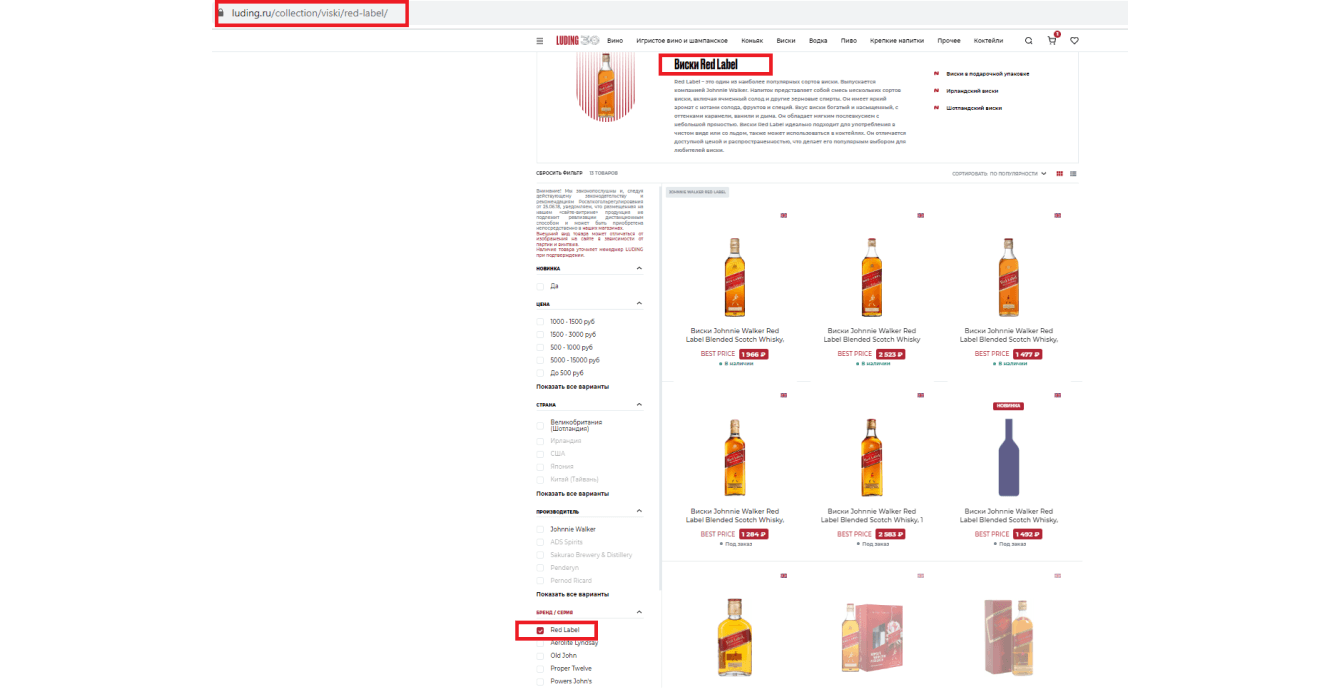
Task: Click UK flag on 1 966 ₽ product
Action: [x=783, y=215]
